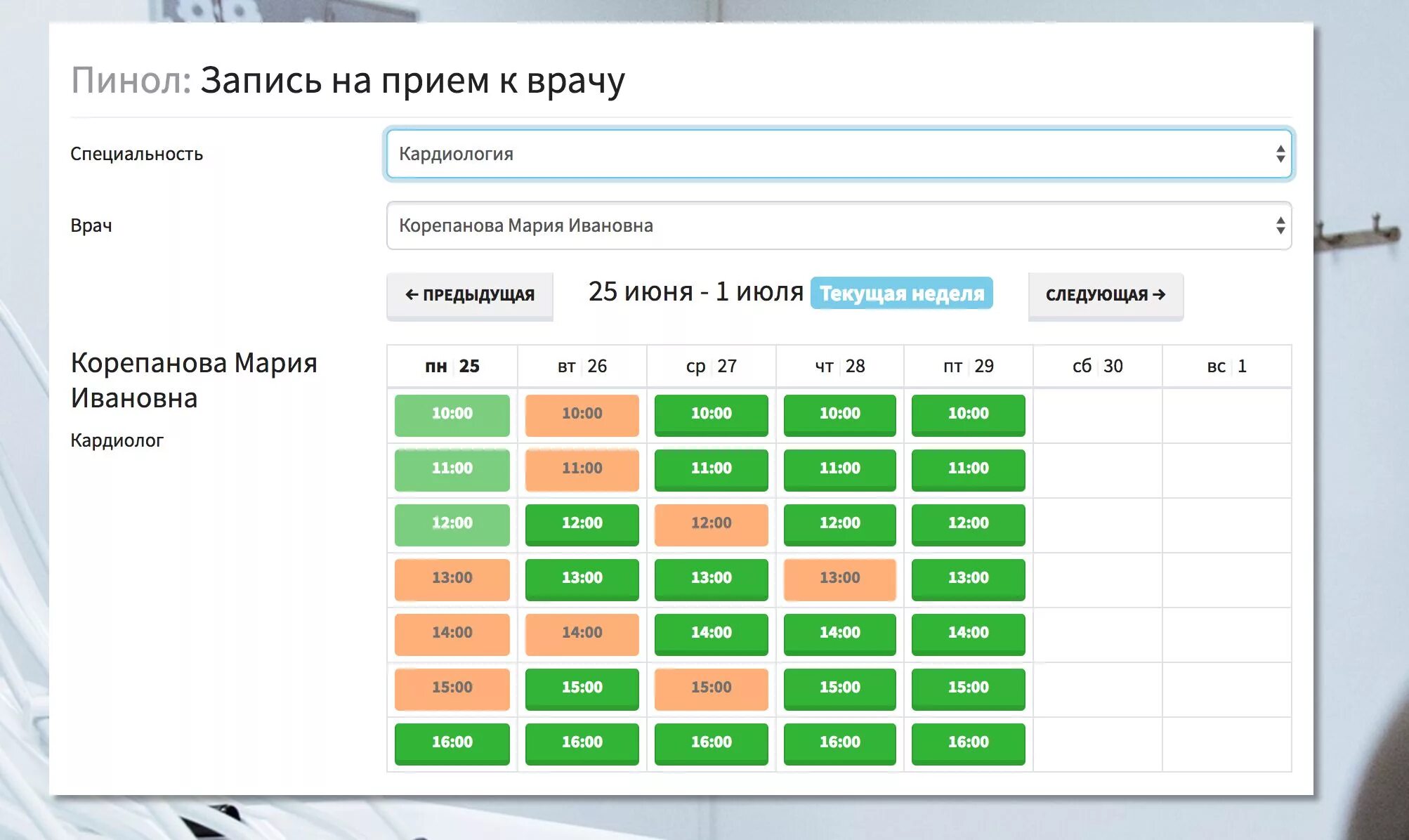
Task: Select the ср 27 column header
Action: coord(712,366)
